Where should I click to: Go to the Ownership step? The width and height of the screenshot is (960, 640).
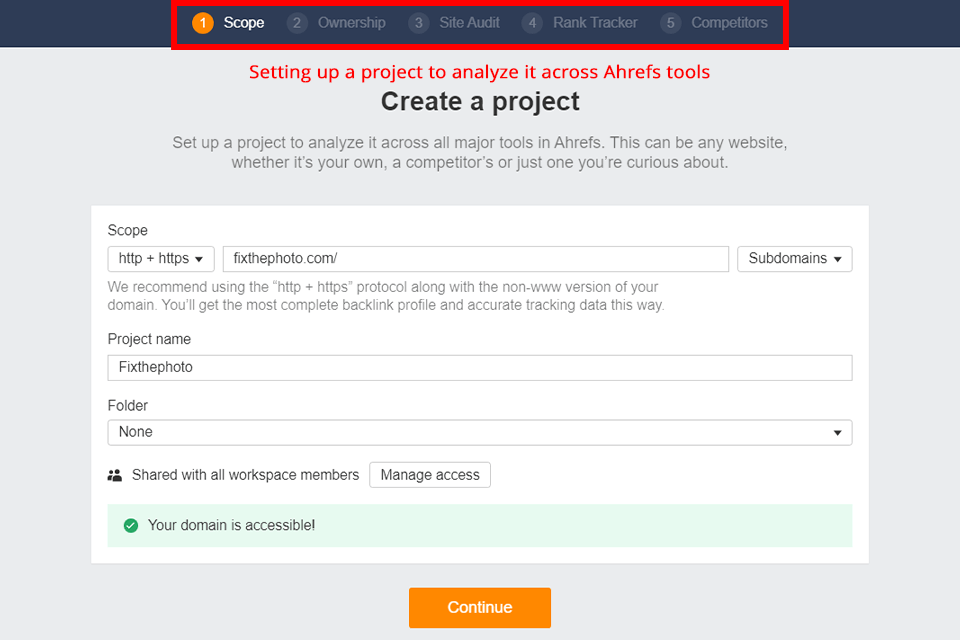click(351, 23)
